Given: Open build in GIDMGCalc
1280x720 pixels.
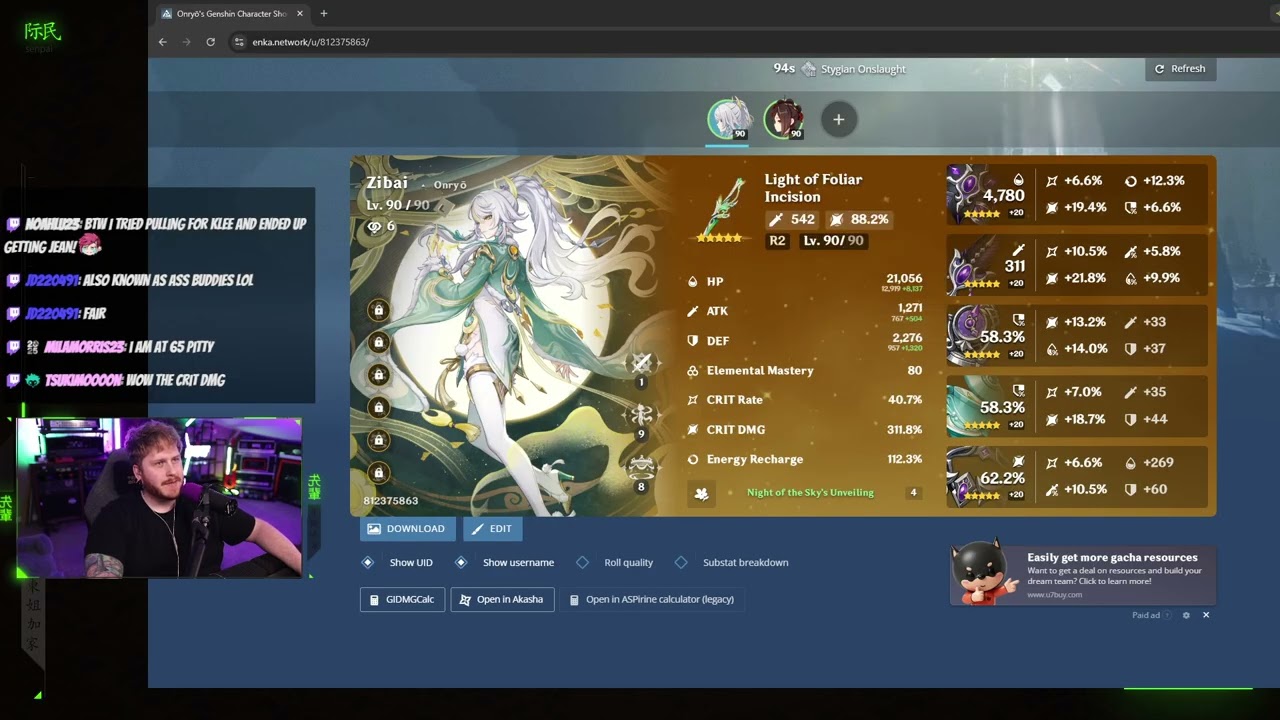Looking at the screenshot, I should tap(402, 599).
